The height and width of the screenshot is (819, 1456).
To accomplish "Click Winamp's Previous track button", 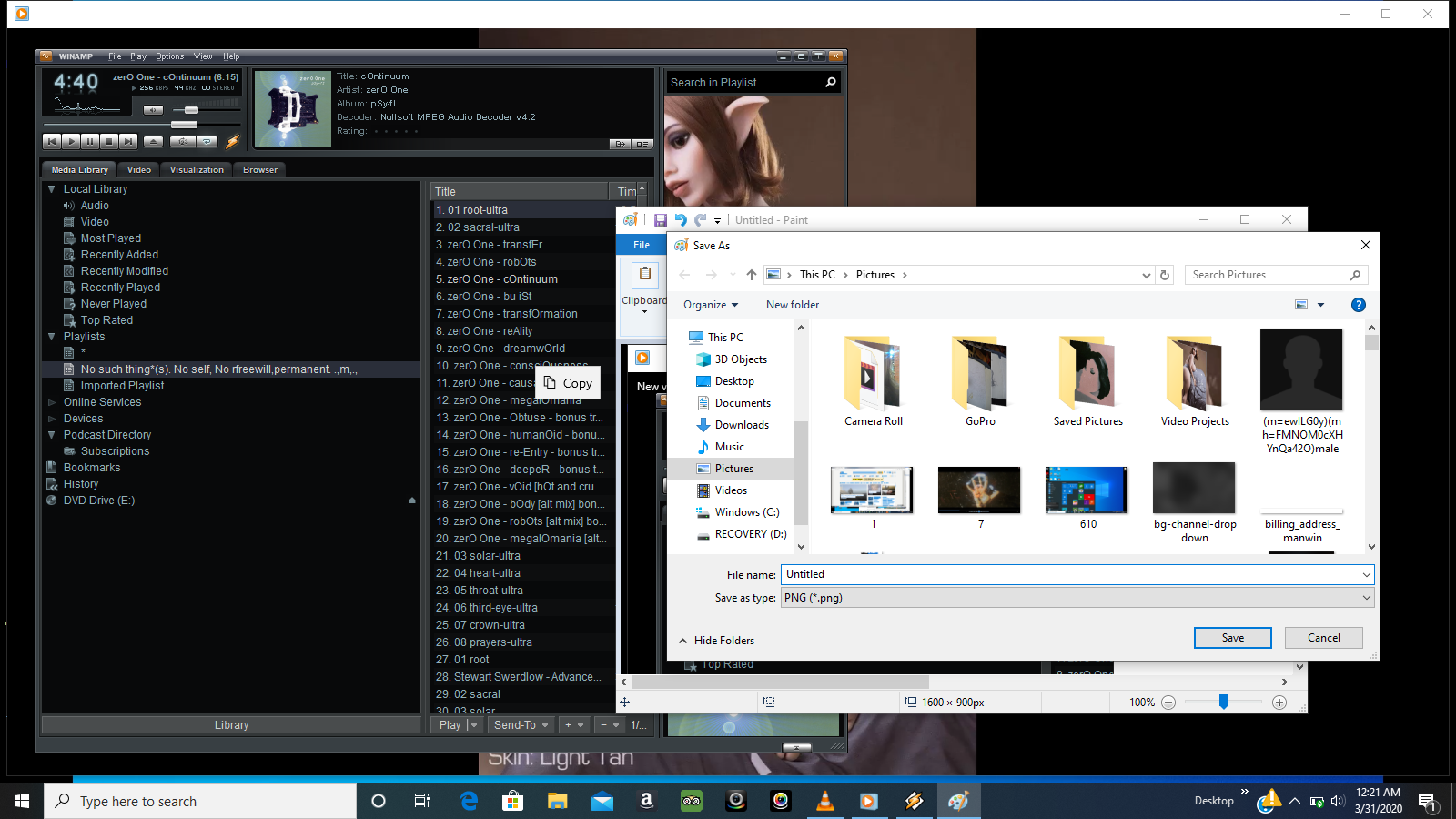I will click(52, 141).
